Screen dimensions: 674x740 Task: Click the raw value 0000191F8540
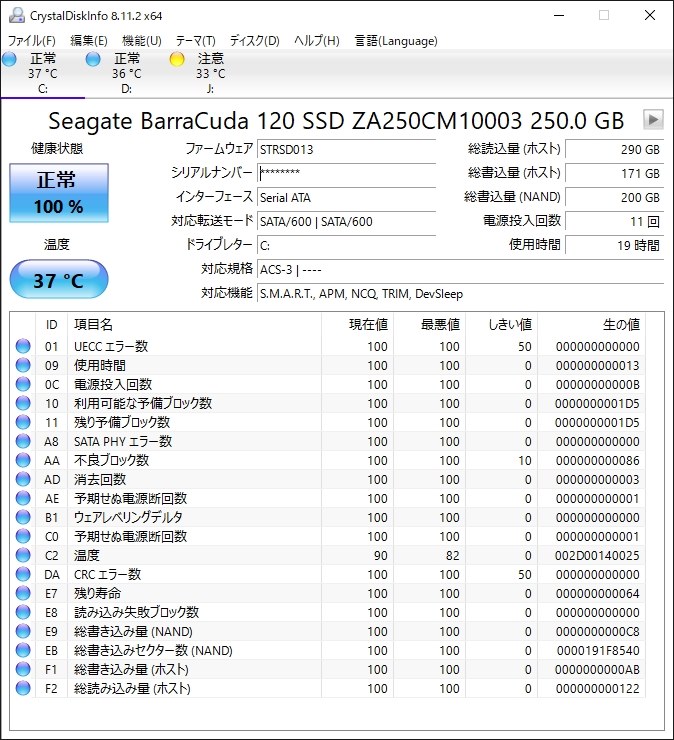[x=598, y=650]
